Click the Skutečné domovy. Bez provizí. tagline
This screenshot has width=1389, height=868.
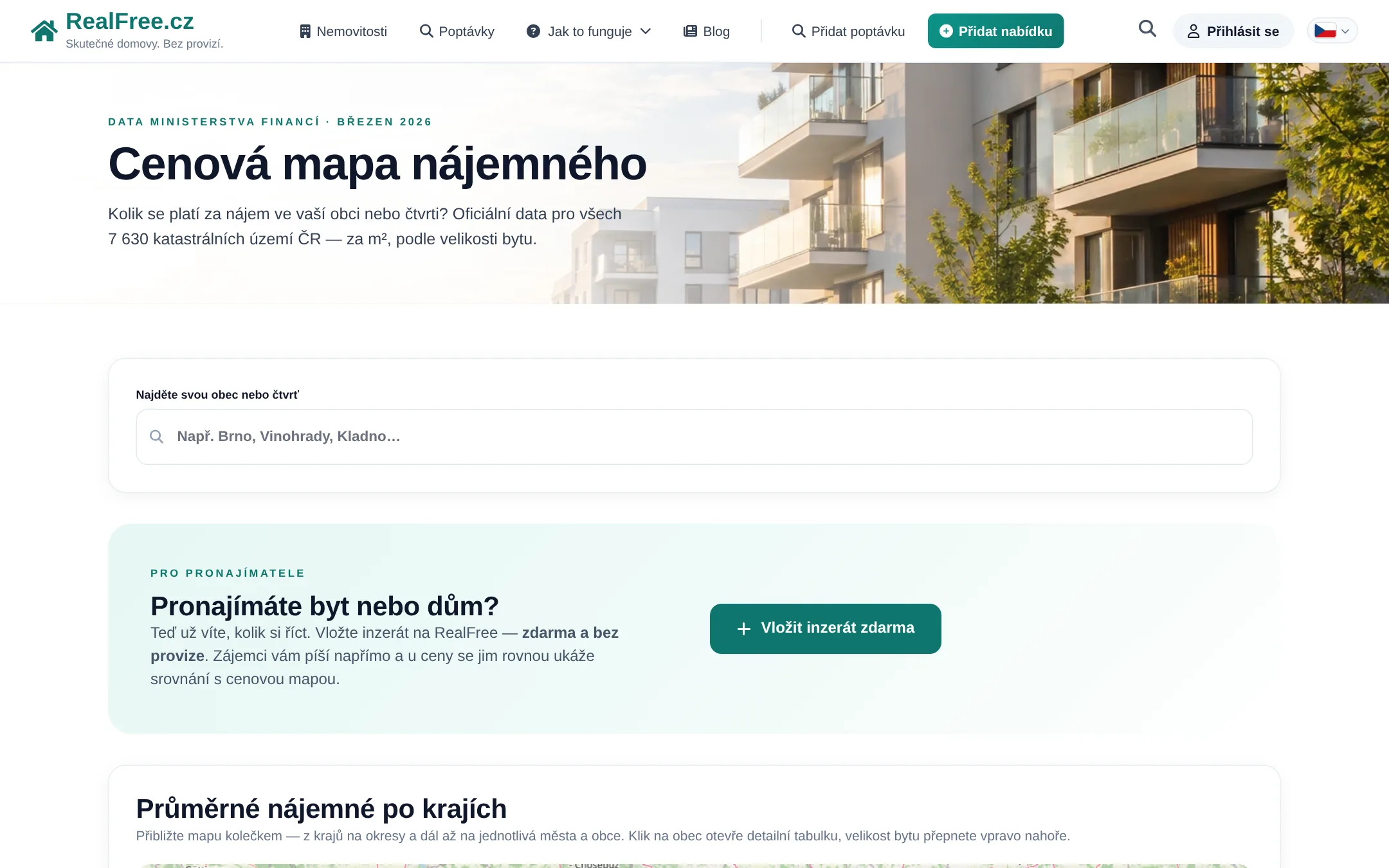click(145, 44)
